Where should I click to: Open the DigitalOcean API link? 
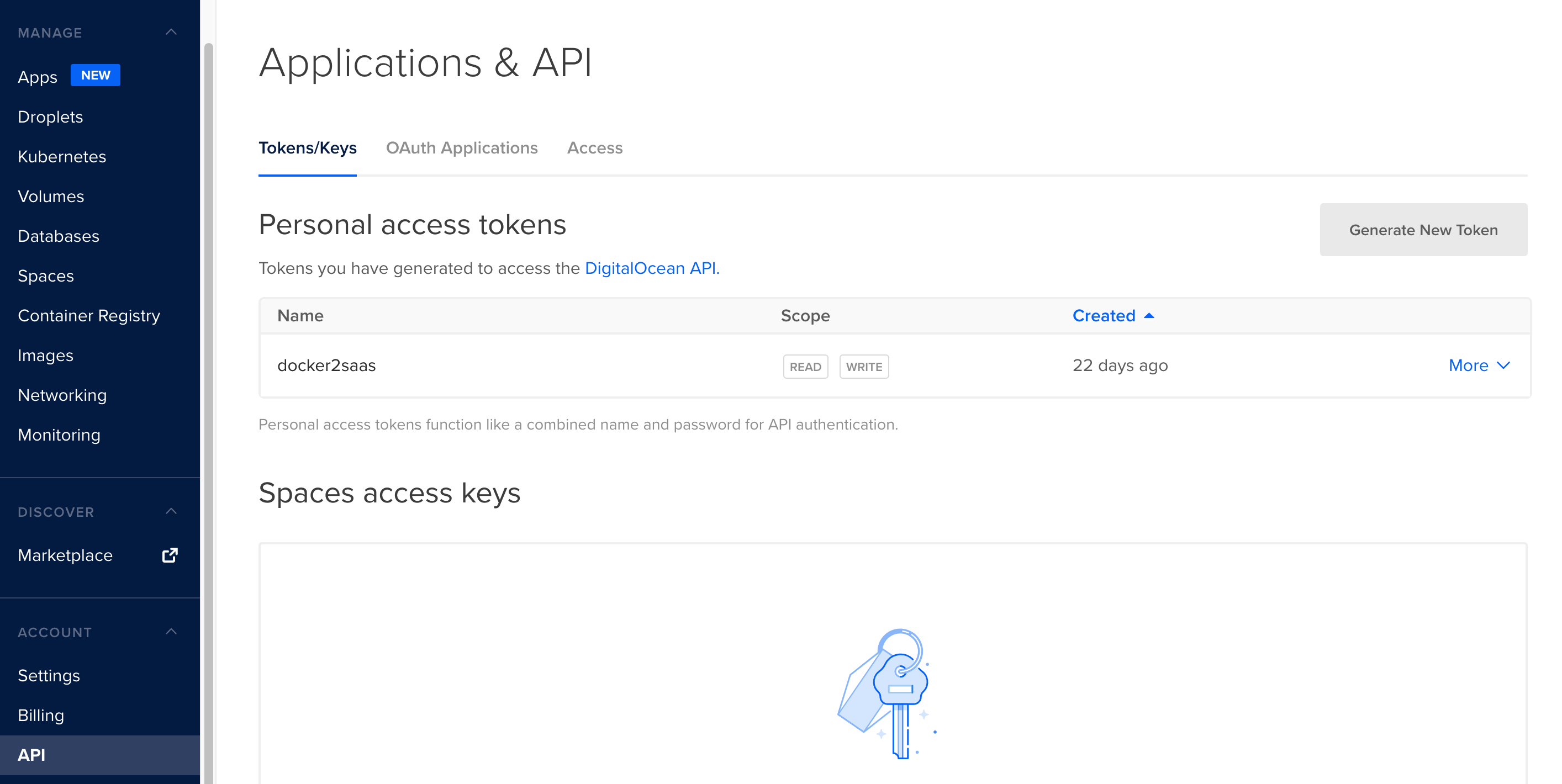point(651,268)
